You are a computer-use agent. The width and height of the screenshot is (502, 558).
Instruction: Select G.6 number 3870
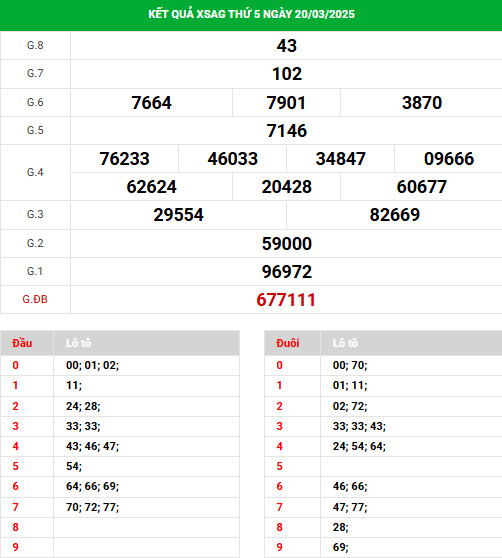coord(422,103)
